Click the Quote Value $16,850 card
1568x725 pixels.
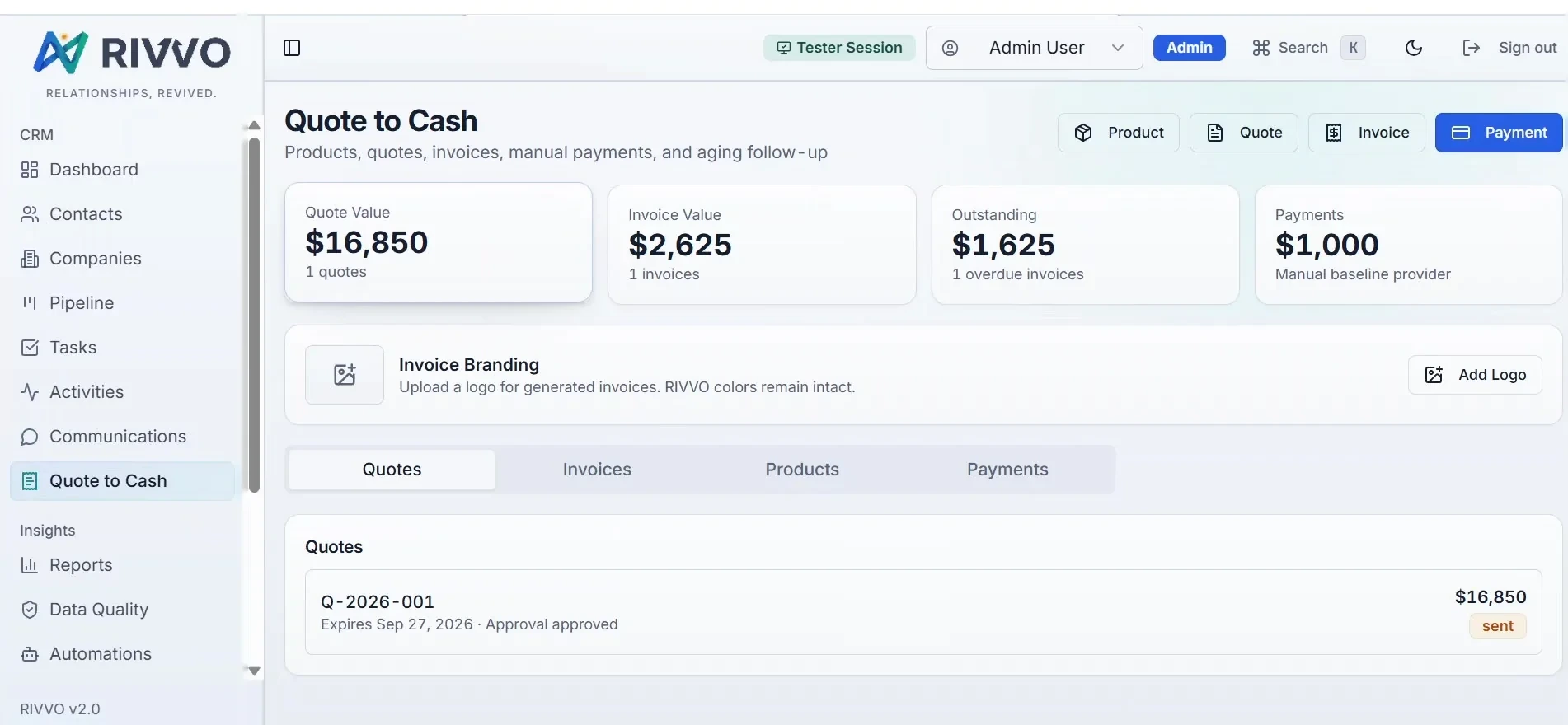click(x=439, y=242)
